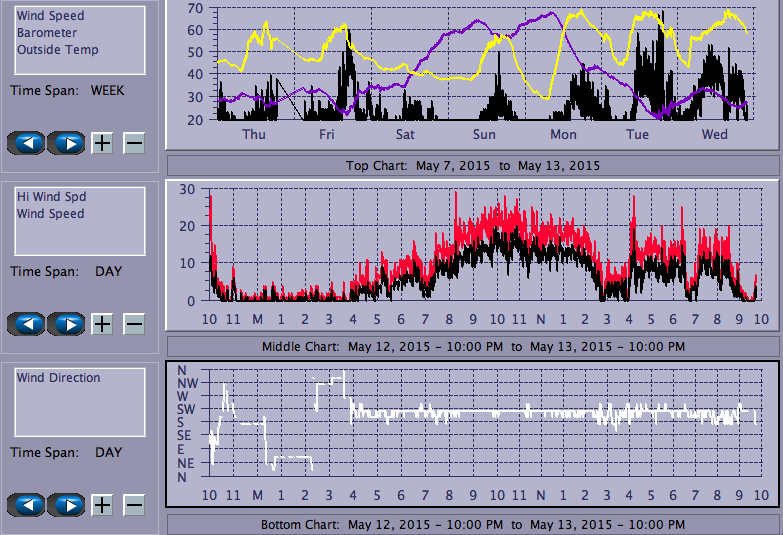This screenshot has width=783, height=535.
Task: Select Barometer in the top chart list
Action: tap(46, 33)
